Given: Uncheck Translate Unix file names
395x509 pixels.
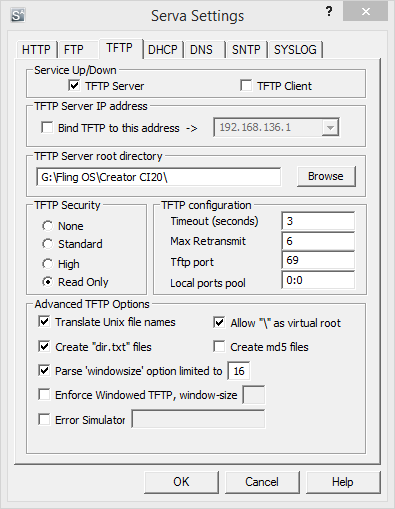Looking at the screenshot, I should pyautogui.click(x=44, y=322).
